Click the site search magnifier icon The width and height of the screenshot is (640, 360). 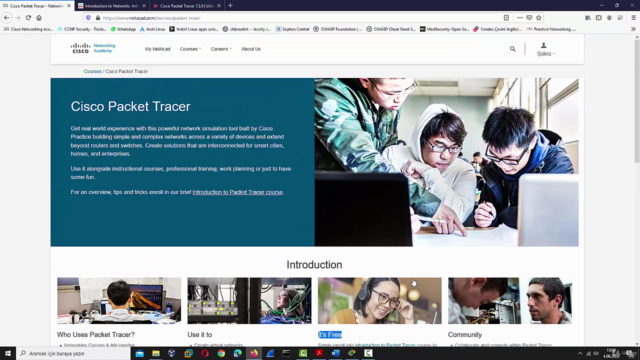click(513, 49)
